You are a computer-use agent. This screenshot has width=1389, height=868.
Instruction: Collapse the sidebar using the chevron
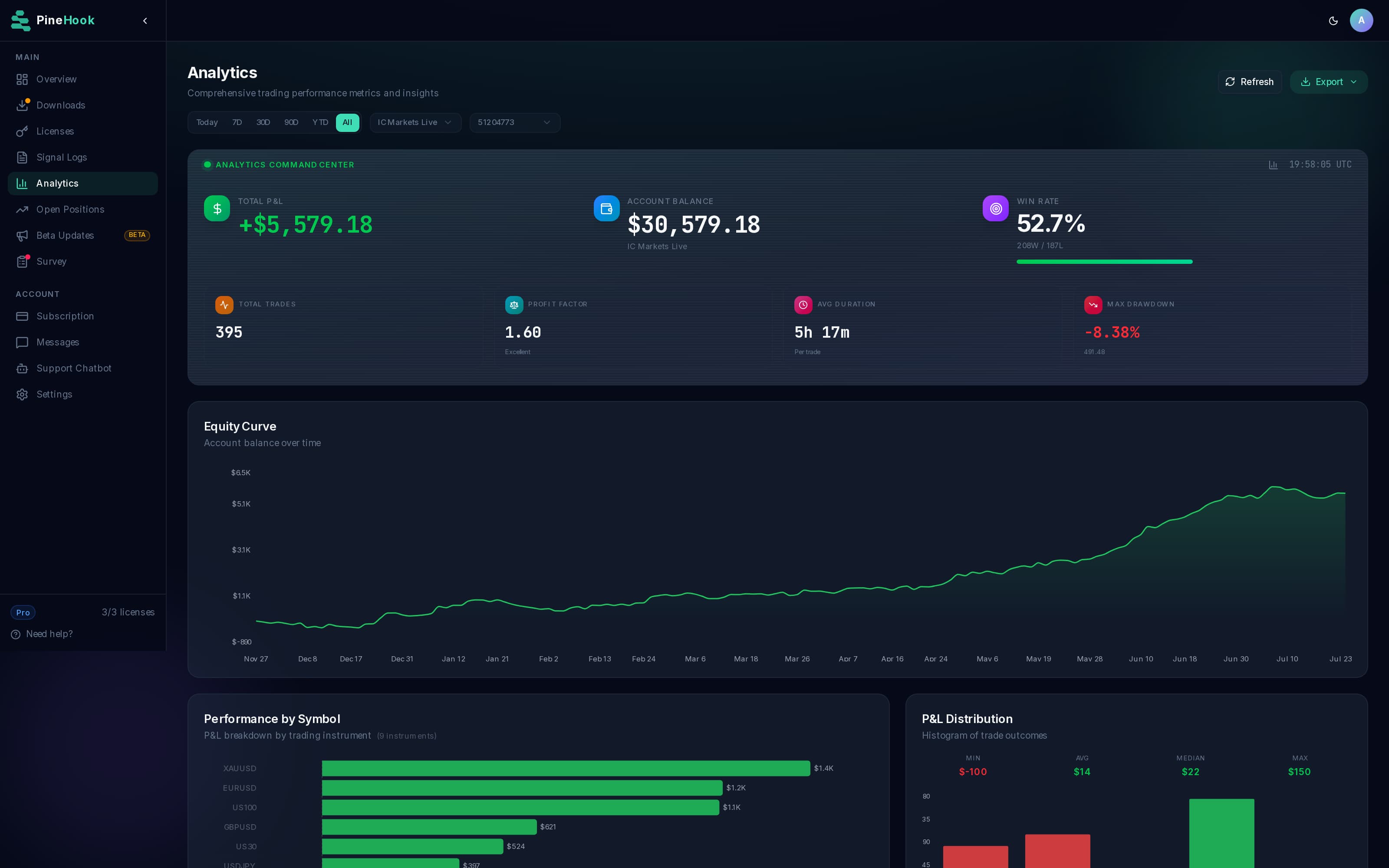coord(145,21)
